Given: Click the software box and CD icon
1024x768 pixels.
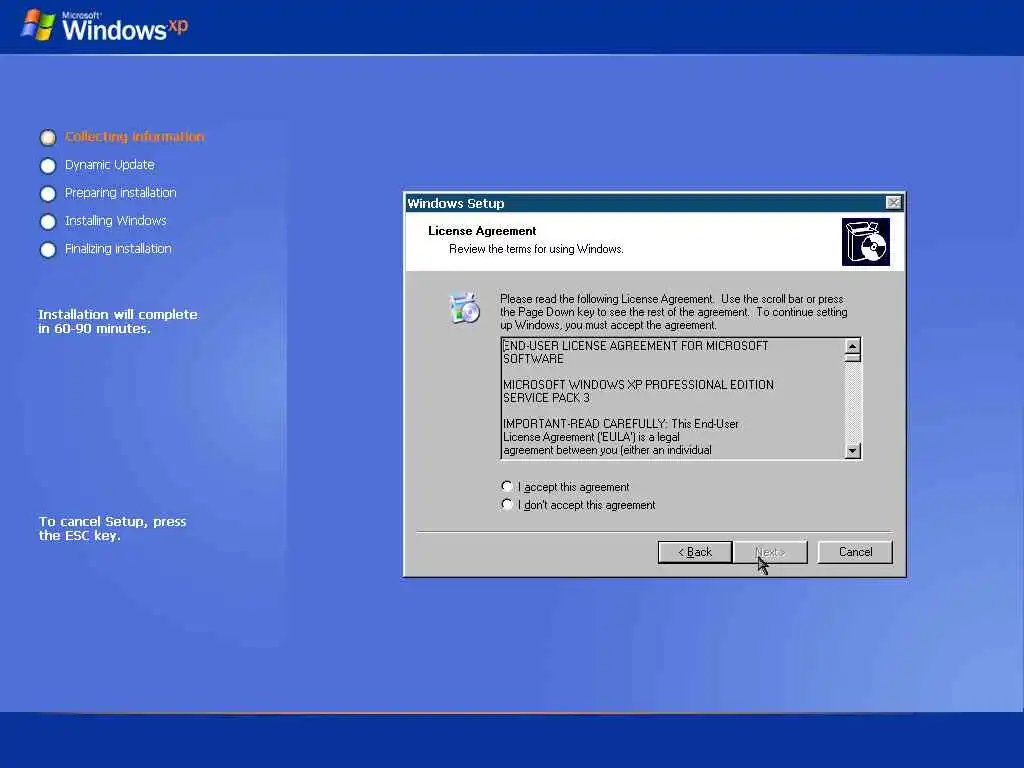Looking at the screenshot, I should point(865,242).
